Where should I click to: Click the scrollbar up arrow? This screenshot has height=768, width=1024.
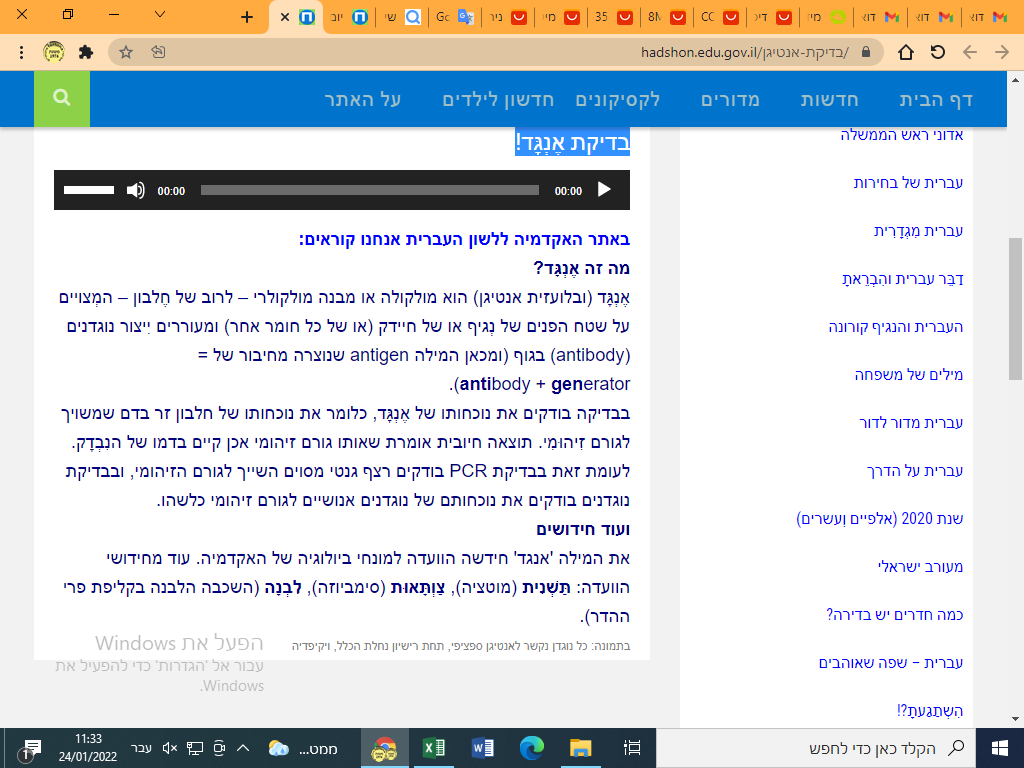click(x=1015, y=80)
